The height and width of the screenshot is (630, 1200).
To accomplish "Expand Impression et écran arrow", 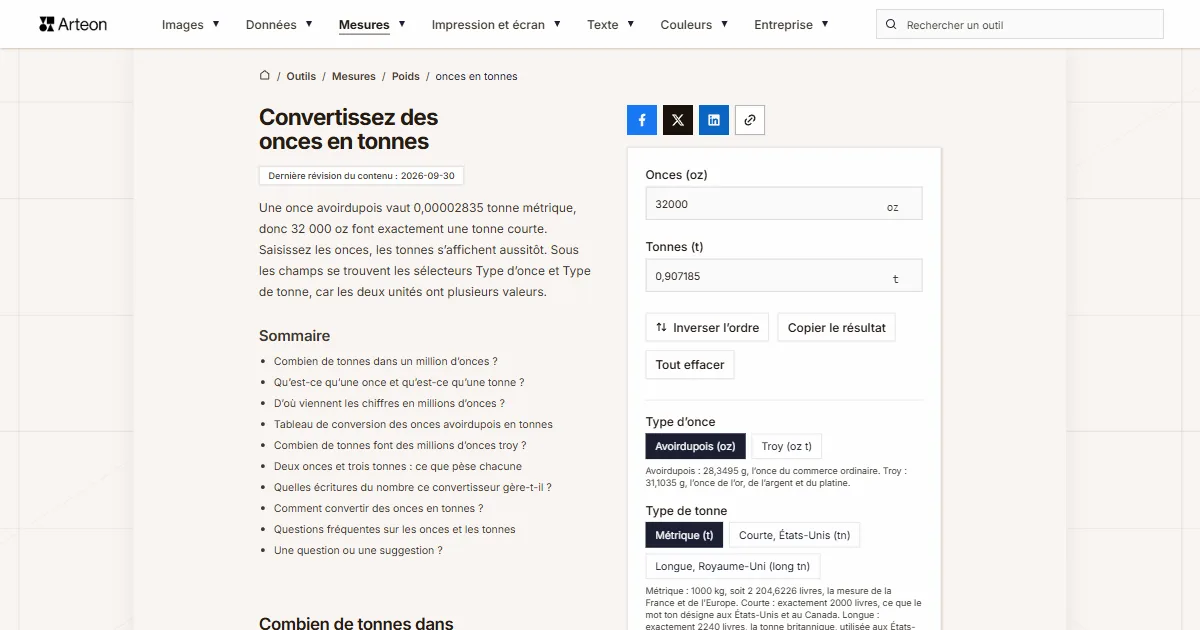I will (x=557, y=24).
